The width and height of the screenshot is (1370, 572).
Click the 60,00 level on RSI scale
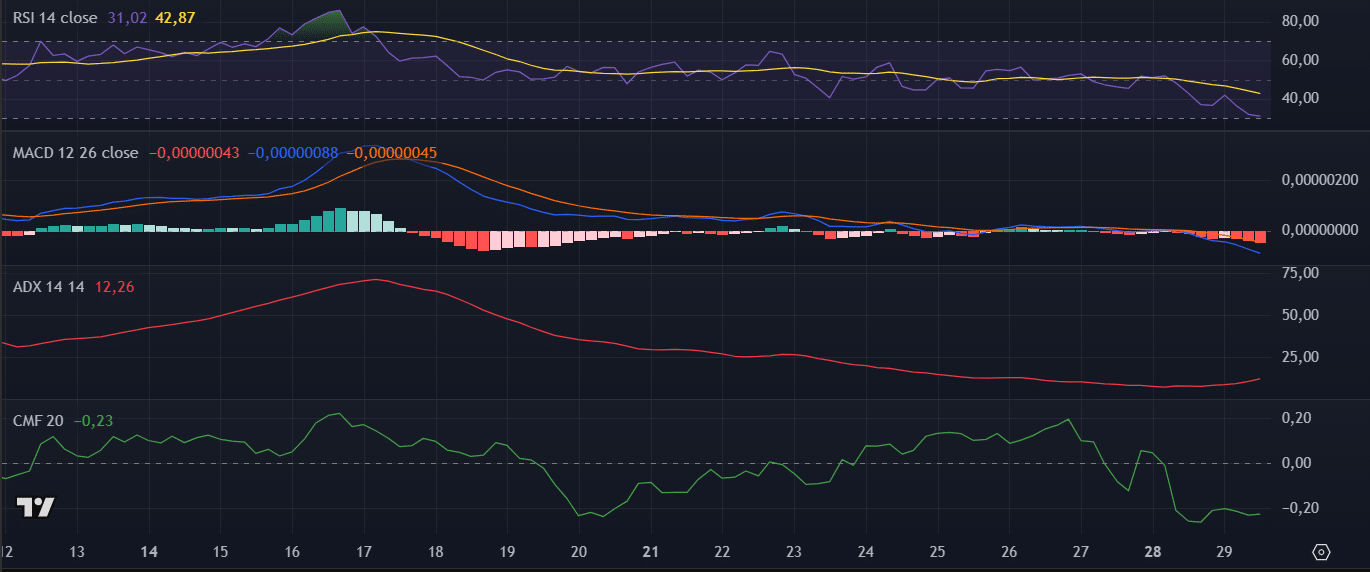1299,60
